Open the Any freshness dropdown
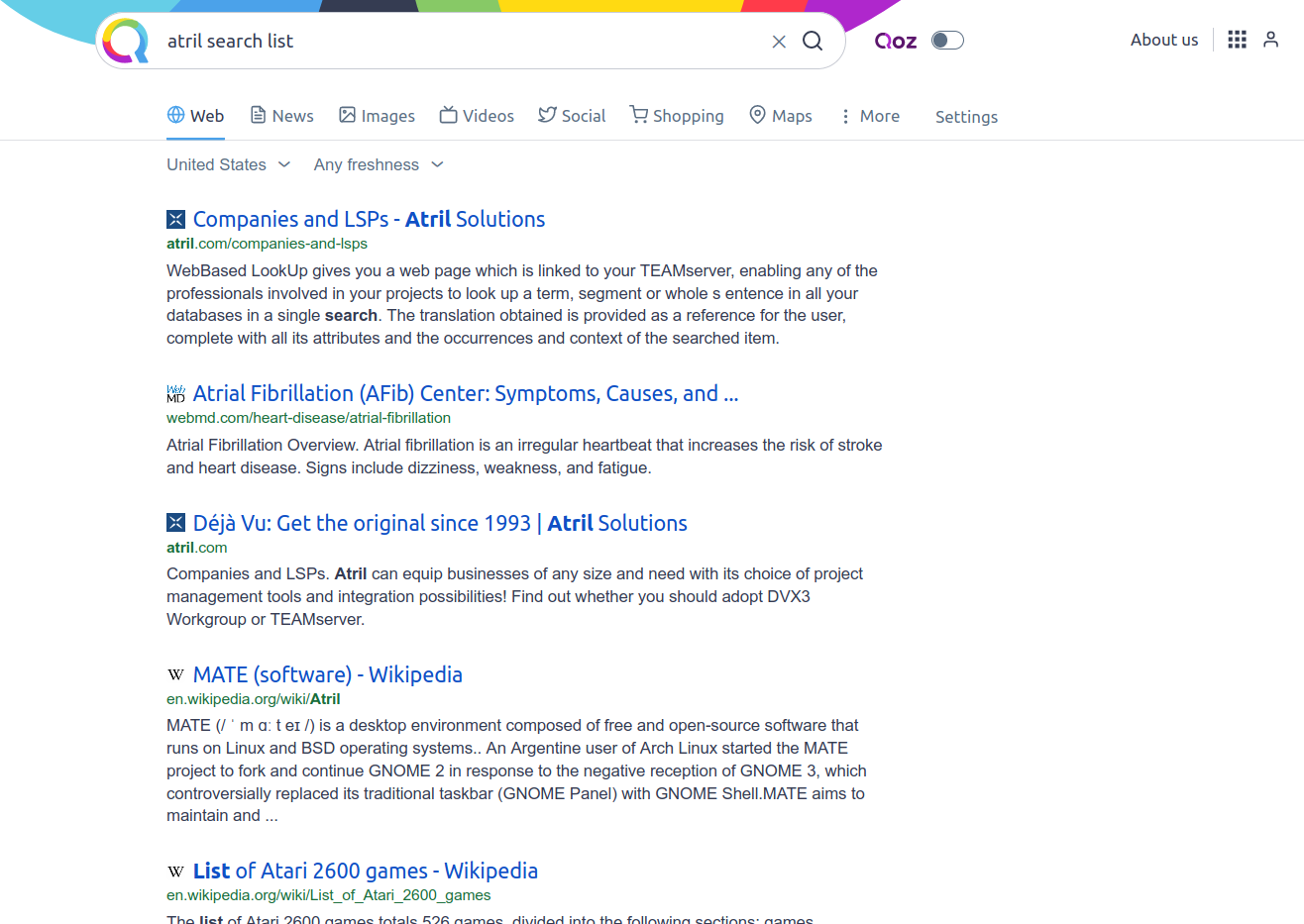Screen dimensions: 1304x924 coord(379,164)
